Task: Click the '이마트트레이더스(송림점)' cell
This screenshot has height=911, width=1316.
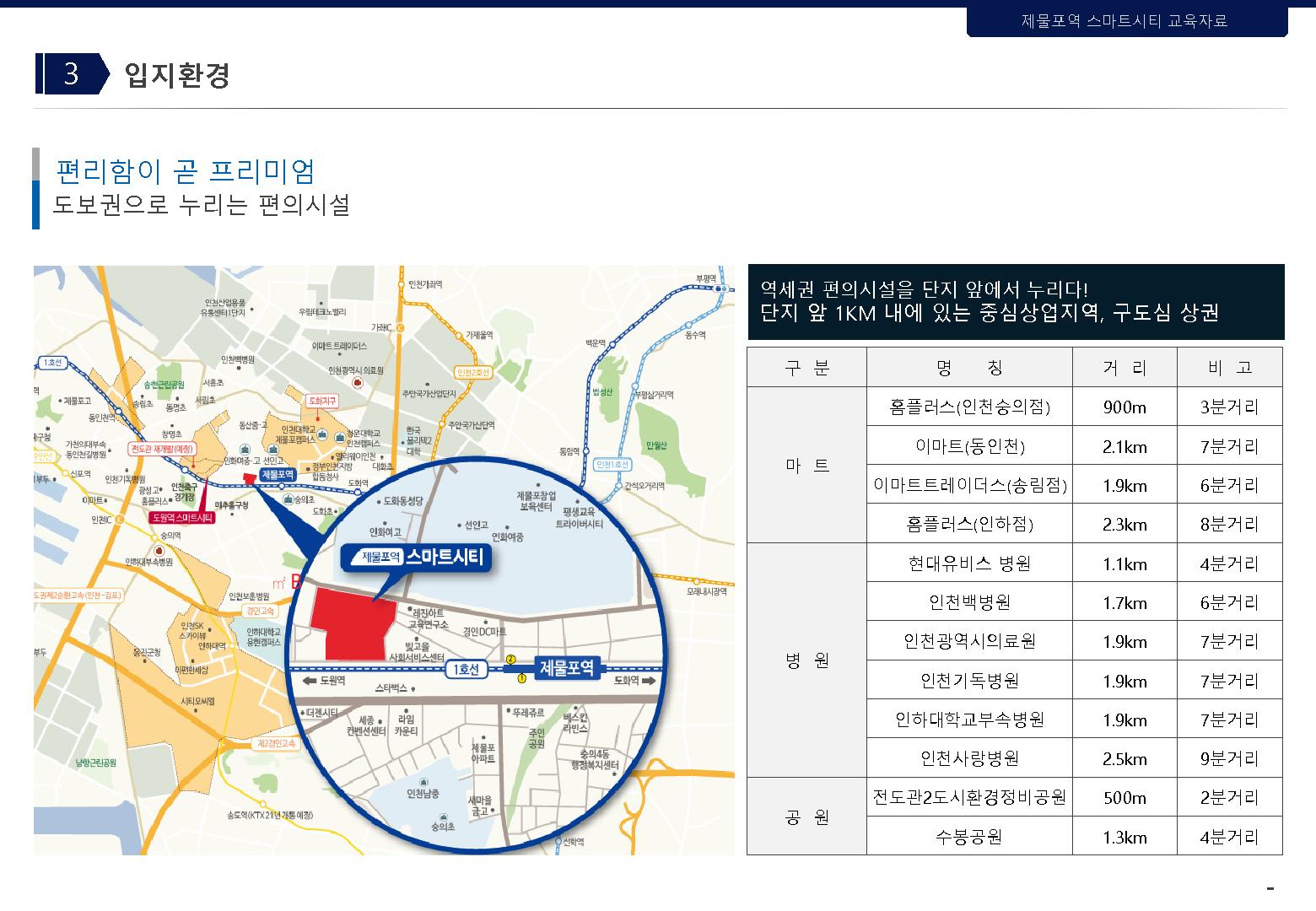Action: [x=970, y=485]
